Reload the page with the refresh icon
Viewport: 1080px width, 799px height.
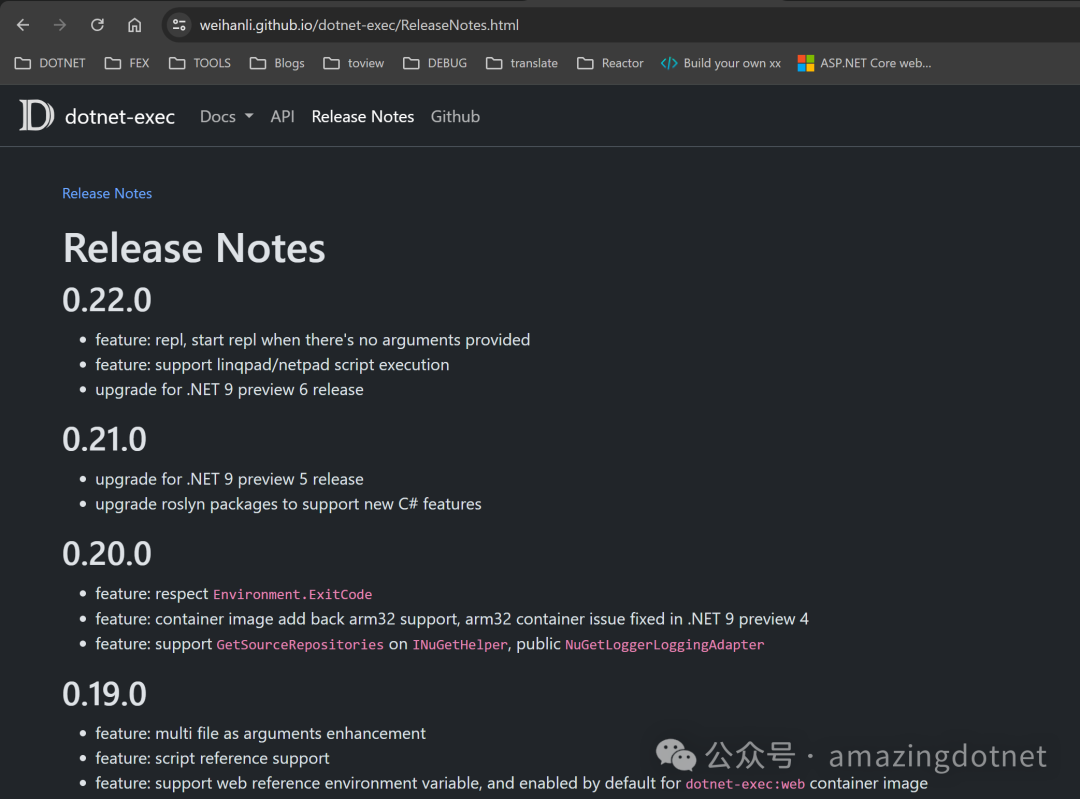97,25
